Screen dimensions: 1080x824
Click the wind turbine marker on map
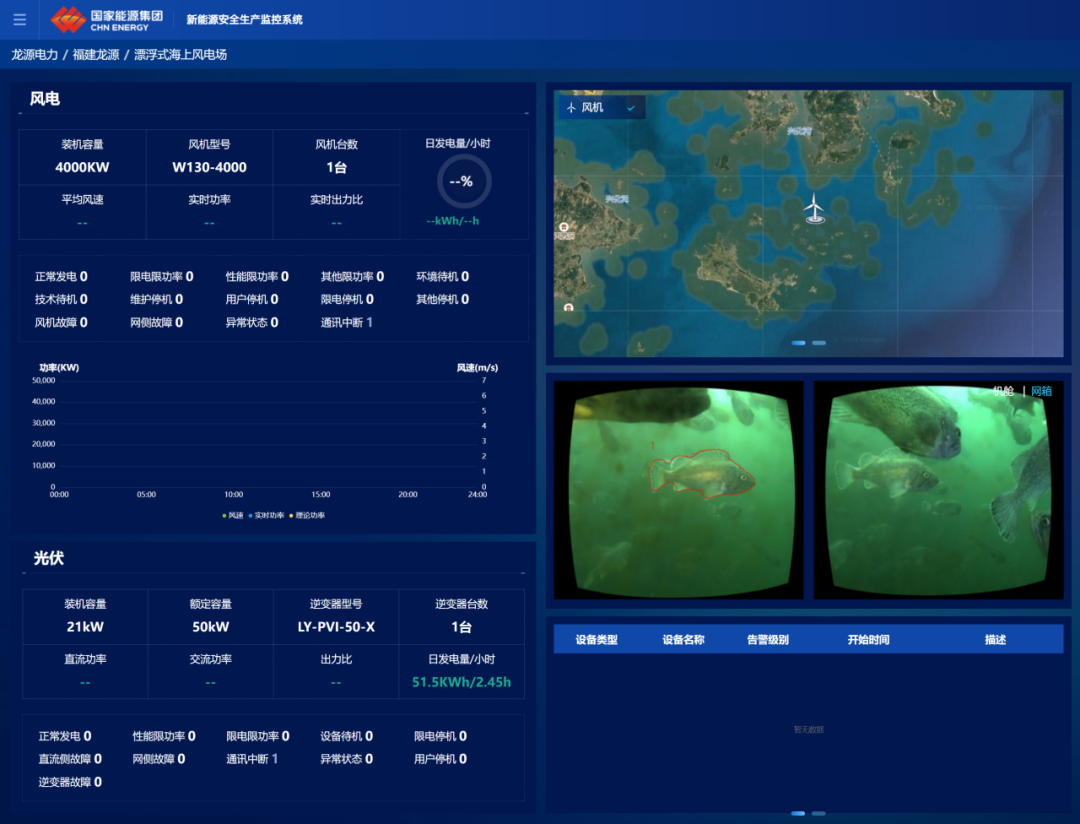pos(815,208)
